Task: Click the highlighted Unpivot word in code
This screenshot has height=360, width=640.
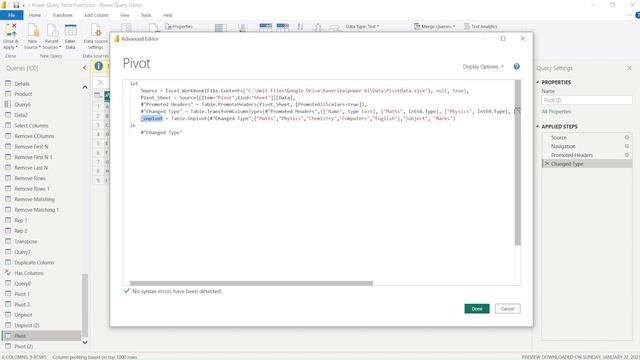Action: 152,118
